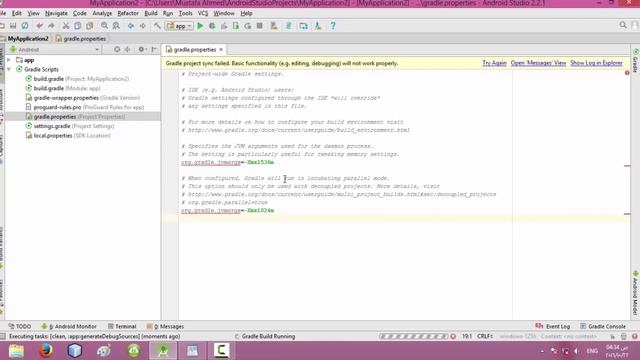Click the Find magnifier icon
The height and width of the screenshot is (360, 640).
(x=104, y=26)
